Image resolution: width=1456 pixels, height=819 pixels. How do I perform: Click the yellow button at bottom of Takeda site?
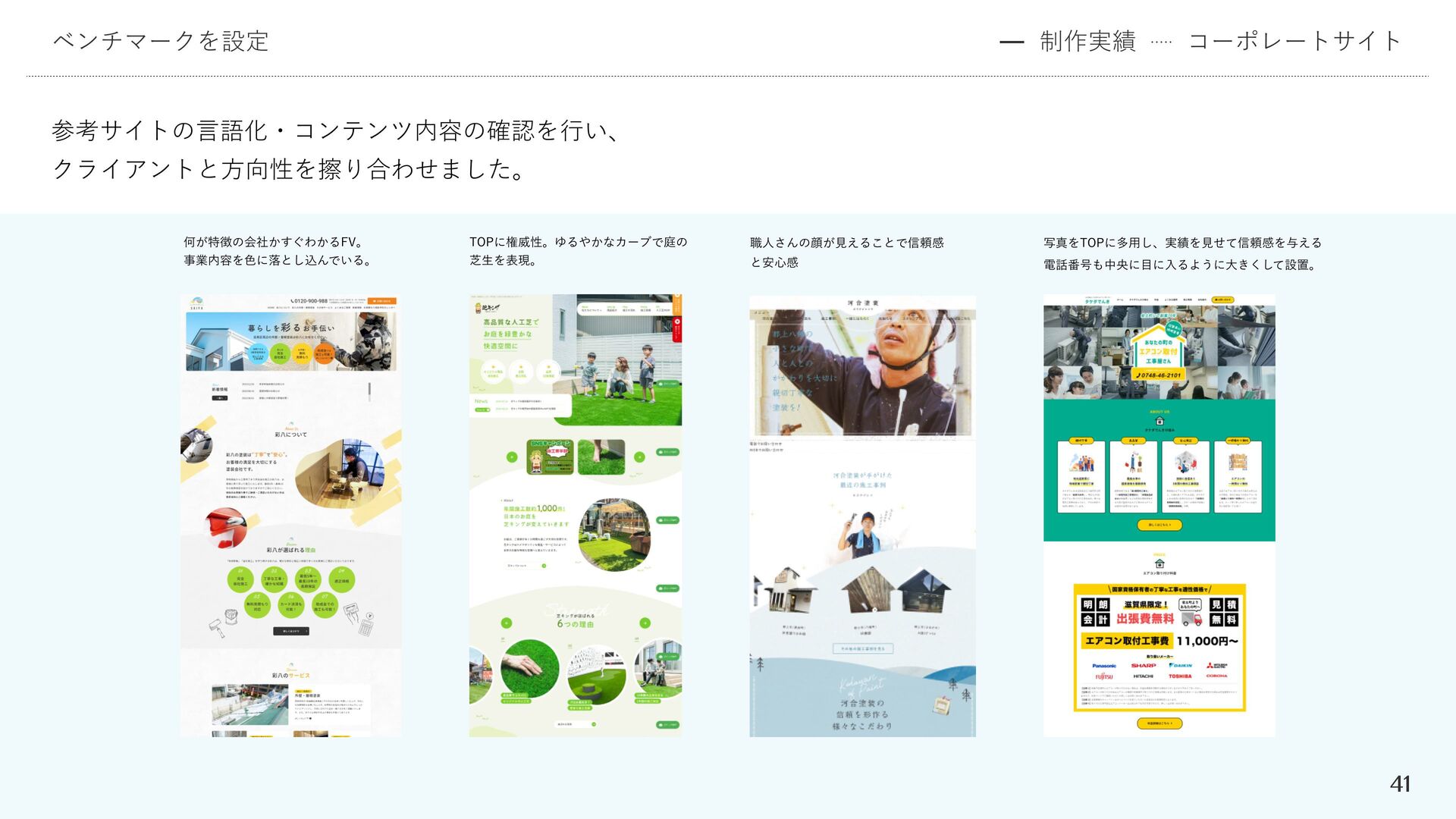tap(1159, 723)
